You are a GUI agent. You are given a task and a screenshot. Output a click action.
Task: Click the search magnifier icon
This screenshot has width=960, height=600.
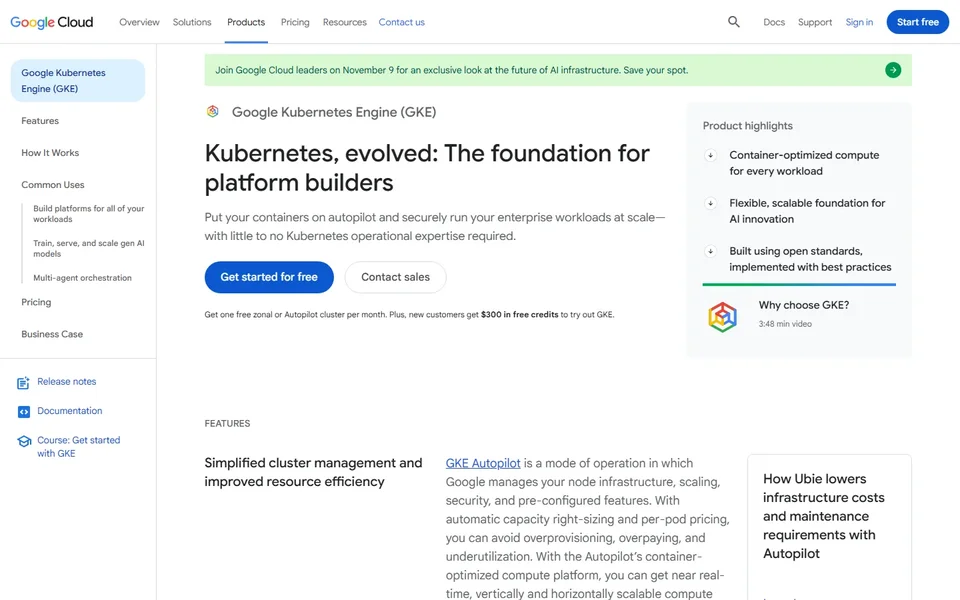point(733,22)
